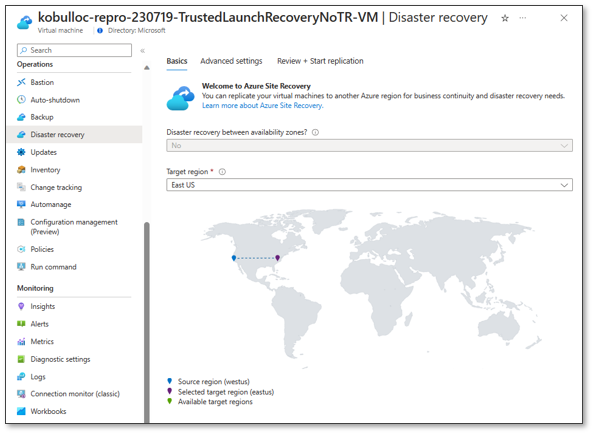Click the Alerts icon
Viewport: 593px width, 435px height.
click(21, 324)
